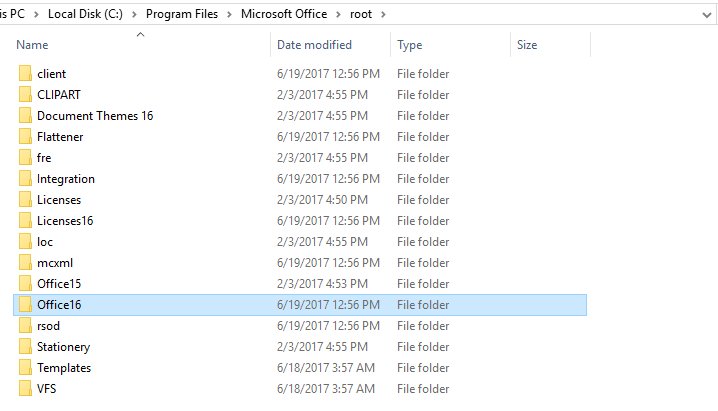The height and width of the screenshot is (411, 718).
Task: Click the client folder icon
Action: [26, 74]
